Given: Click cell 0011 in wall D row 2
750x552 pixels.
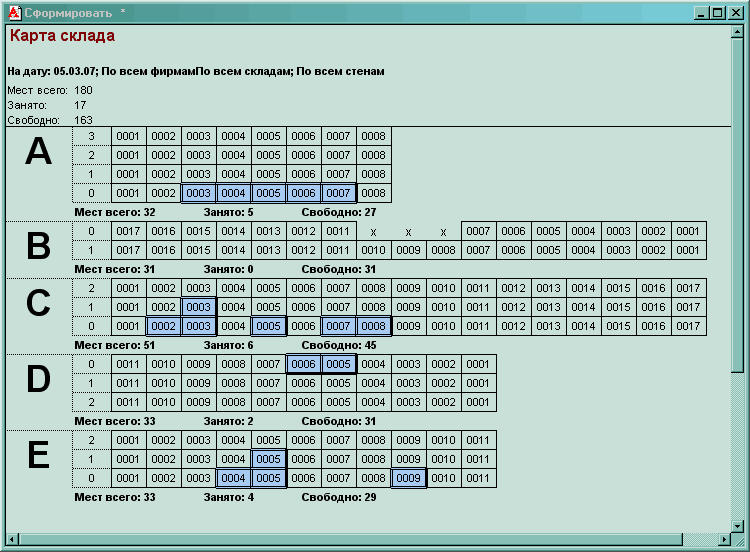Looking at the screenshot, I should coord(128,402).
